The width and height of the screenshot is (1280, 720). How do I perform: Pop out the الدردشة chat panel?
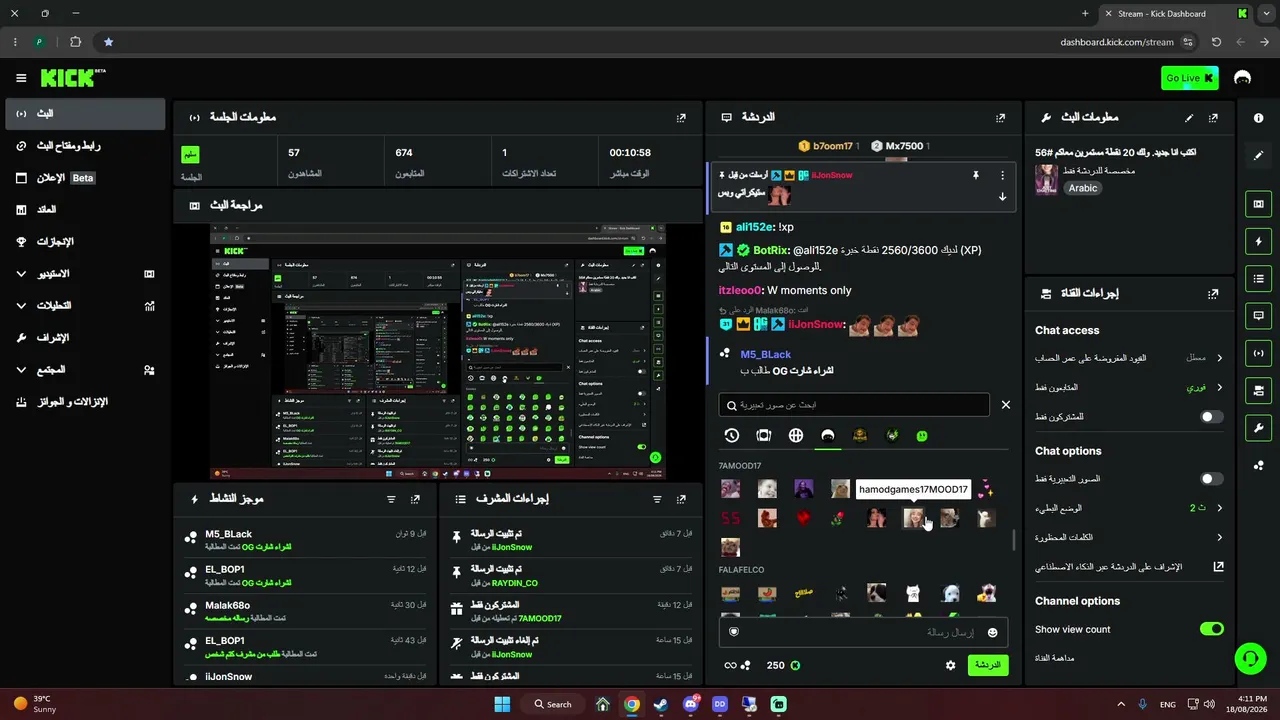(1000, 117)
